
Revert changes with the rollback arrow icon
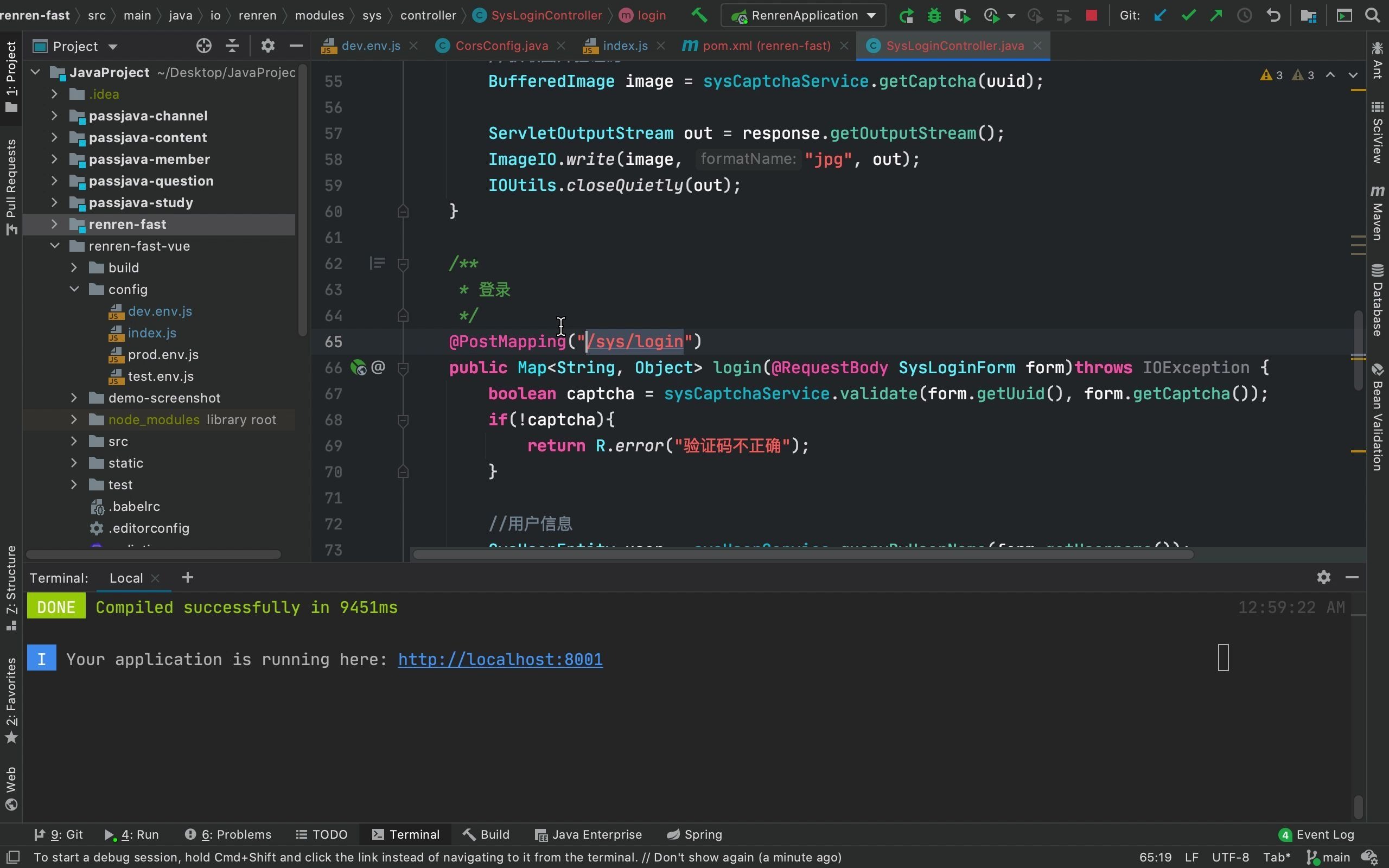pos(1273,16)
